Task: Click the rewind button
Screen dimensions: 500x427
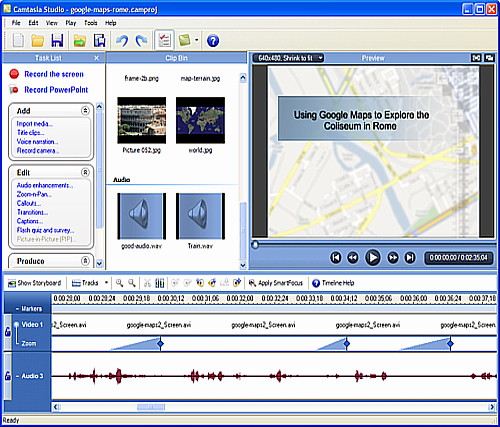Action: coord(353,258)
